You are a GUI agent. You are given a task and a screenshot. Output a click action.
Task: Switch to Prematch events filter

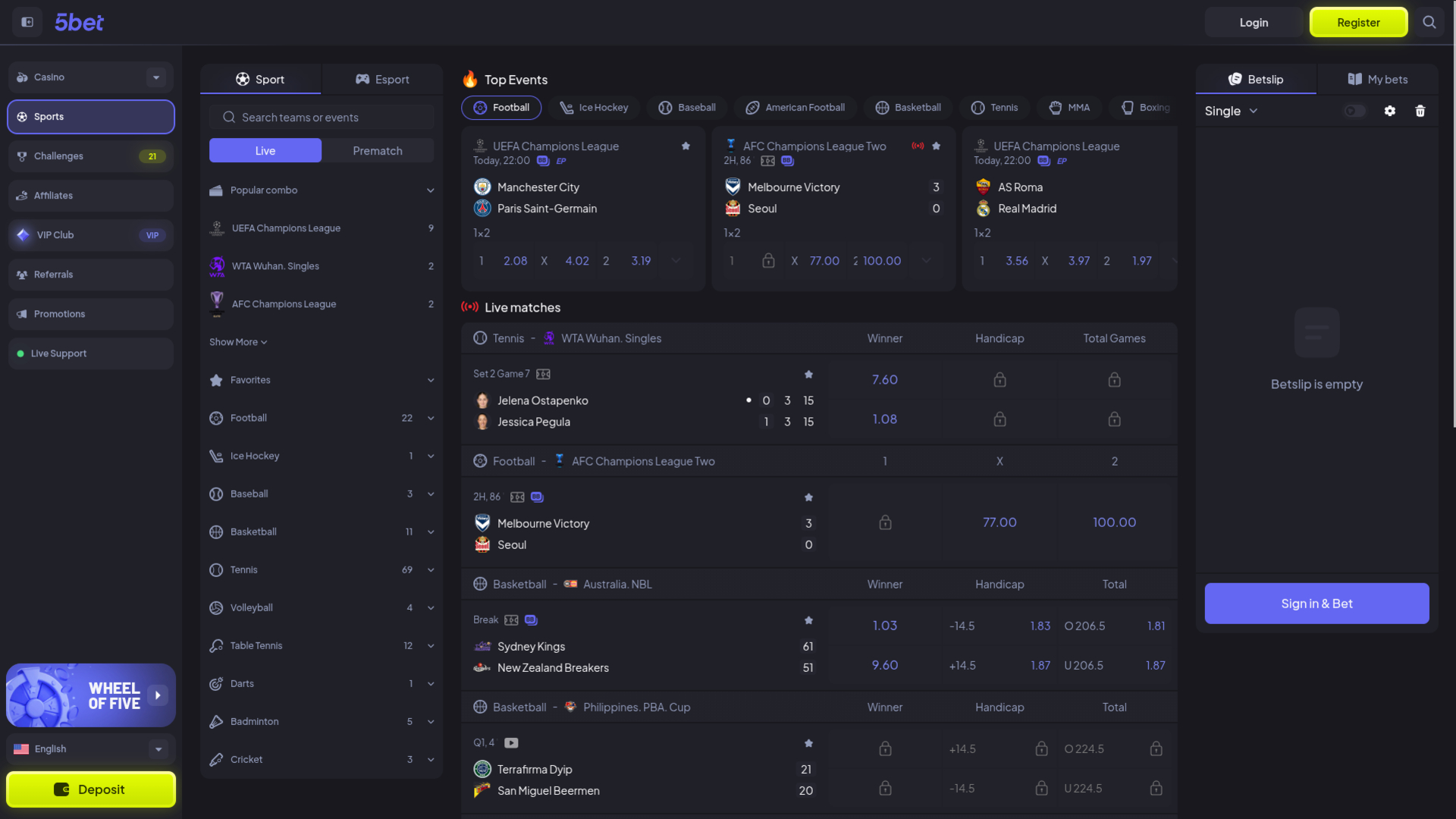tap(378, 150)
